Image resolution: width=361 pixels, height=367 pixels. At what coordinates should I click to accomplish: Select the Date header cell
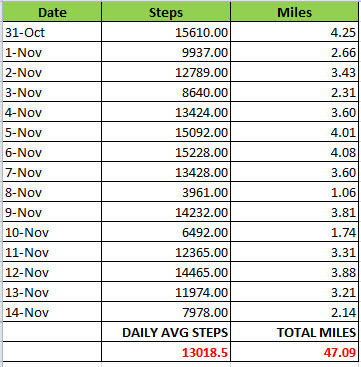[52, 12]
